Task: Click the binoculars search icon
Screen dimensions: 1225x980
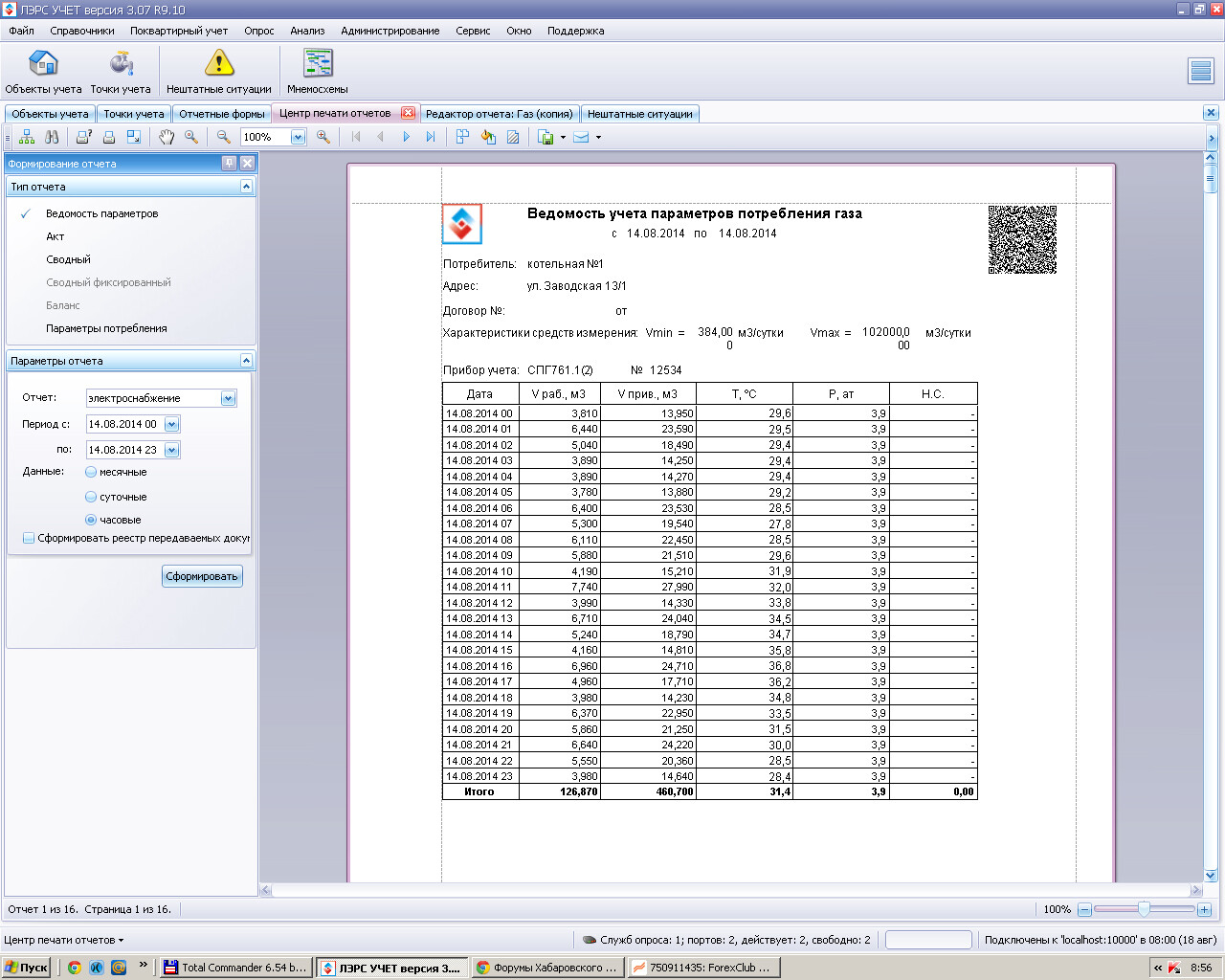Action: tap(52, 137)
